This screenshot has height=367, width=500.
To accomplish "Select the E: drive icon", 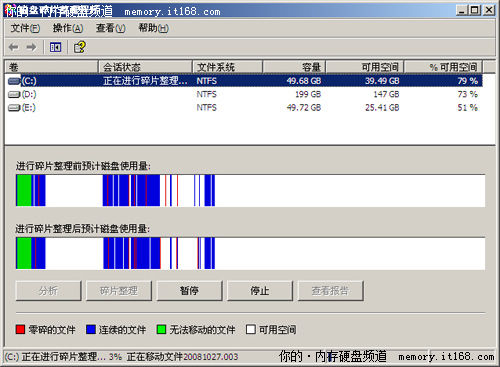I will (14, 108).
